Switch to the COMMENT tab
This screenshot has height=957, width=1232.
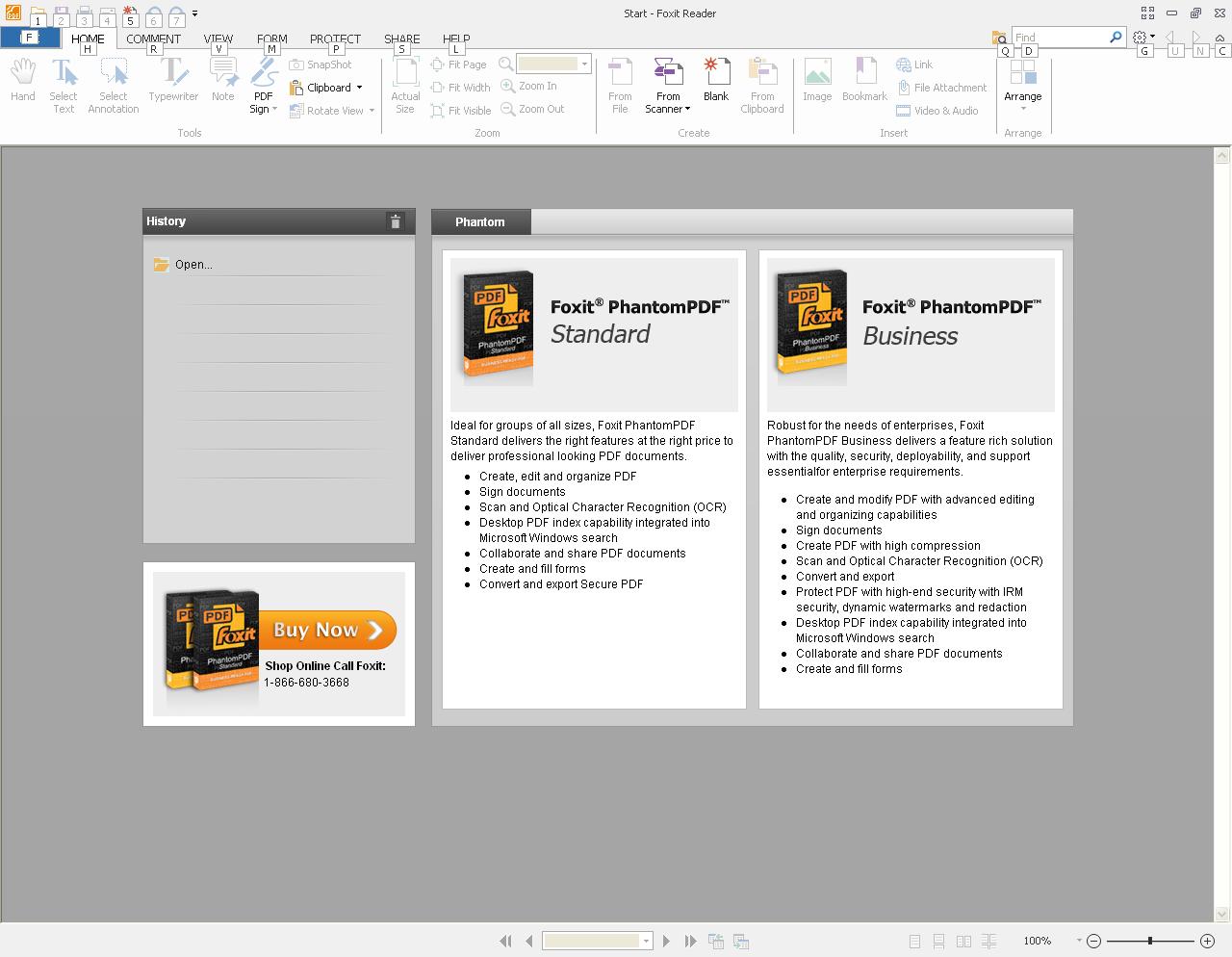(153, 39)
